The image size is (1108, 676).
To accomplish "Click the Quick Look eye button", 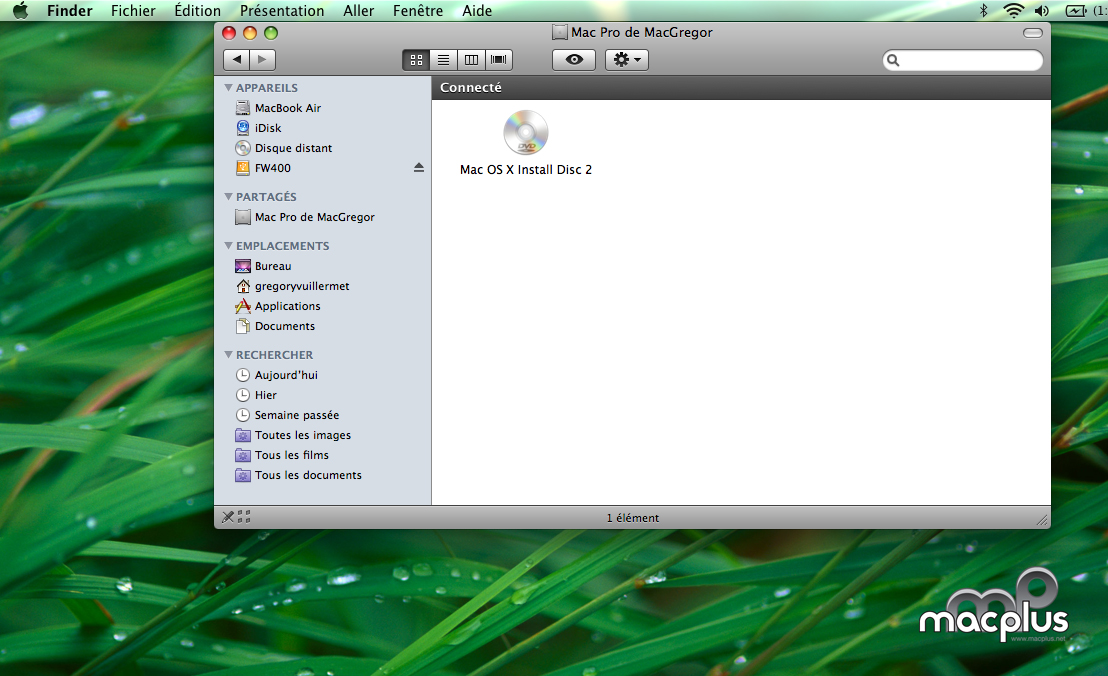I will 574,60.
